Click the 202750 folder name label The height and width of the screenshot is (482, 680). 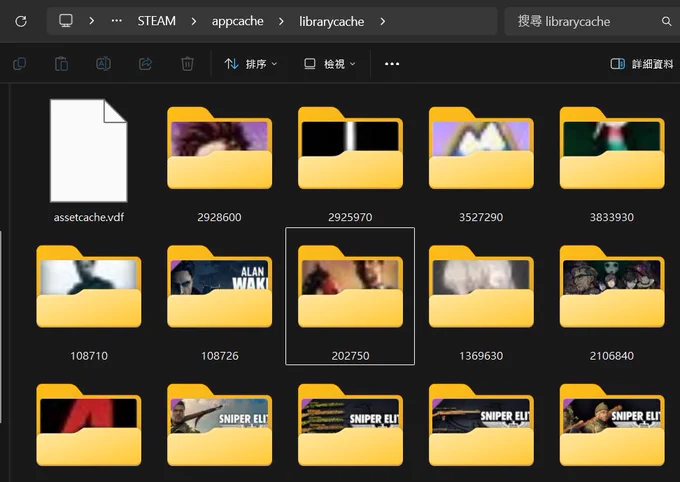pyautogui.click(x=350, y=356)
